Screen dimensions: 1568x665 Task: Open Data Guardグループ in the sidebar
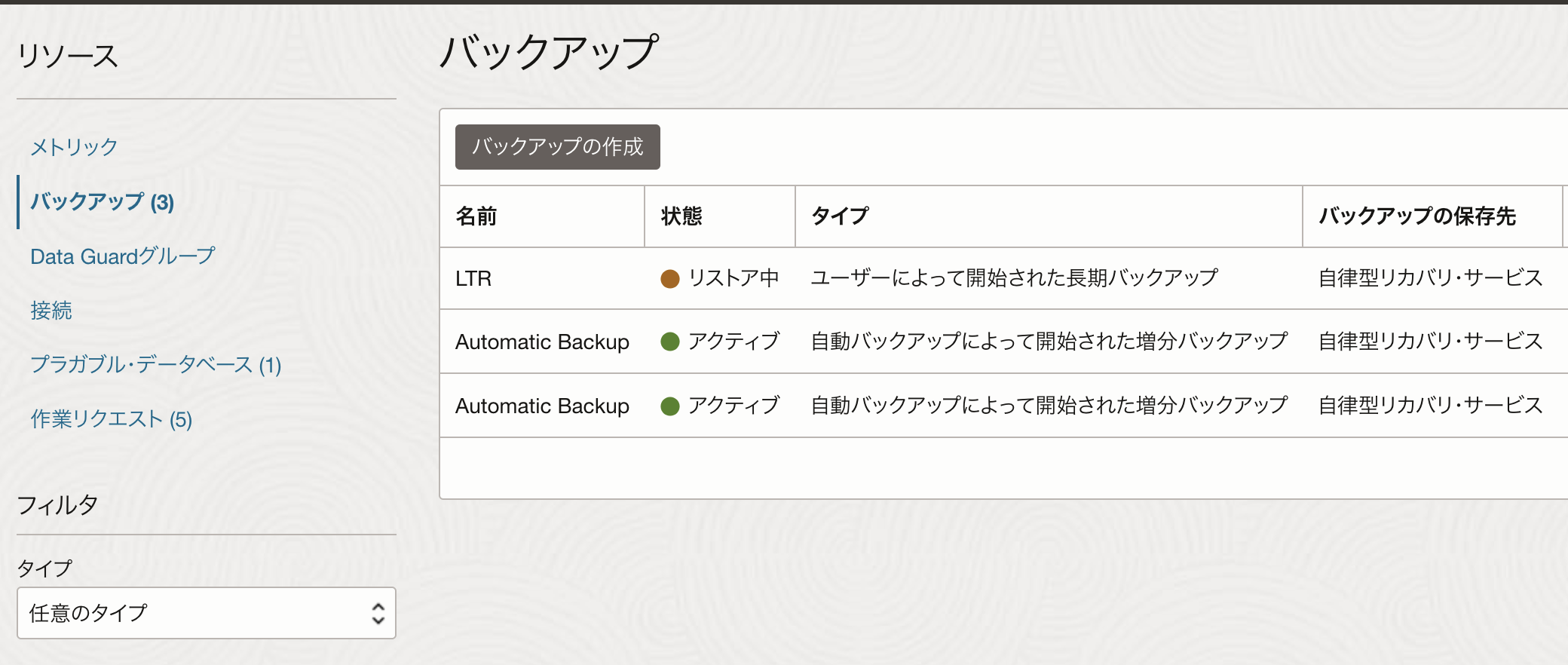point(123,256)
